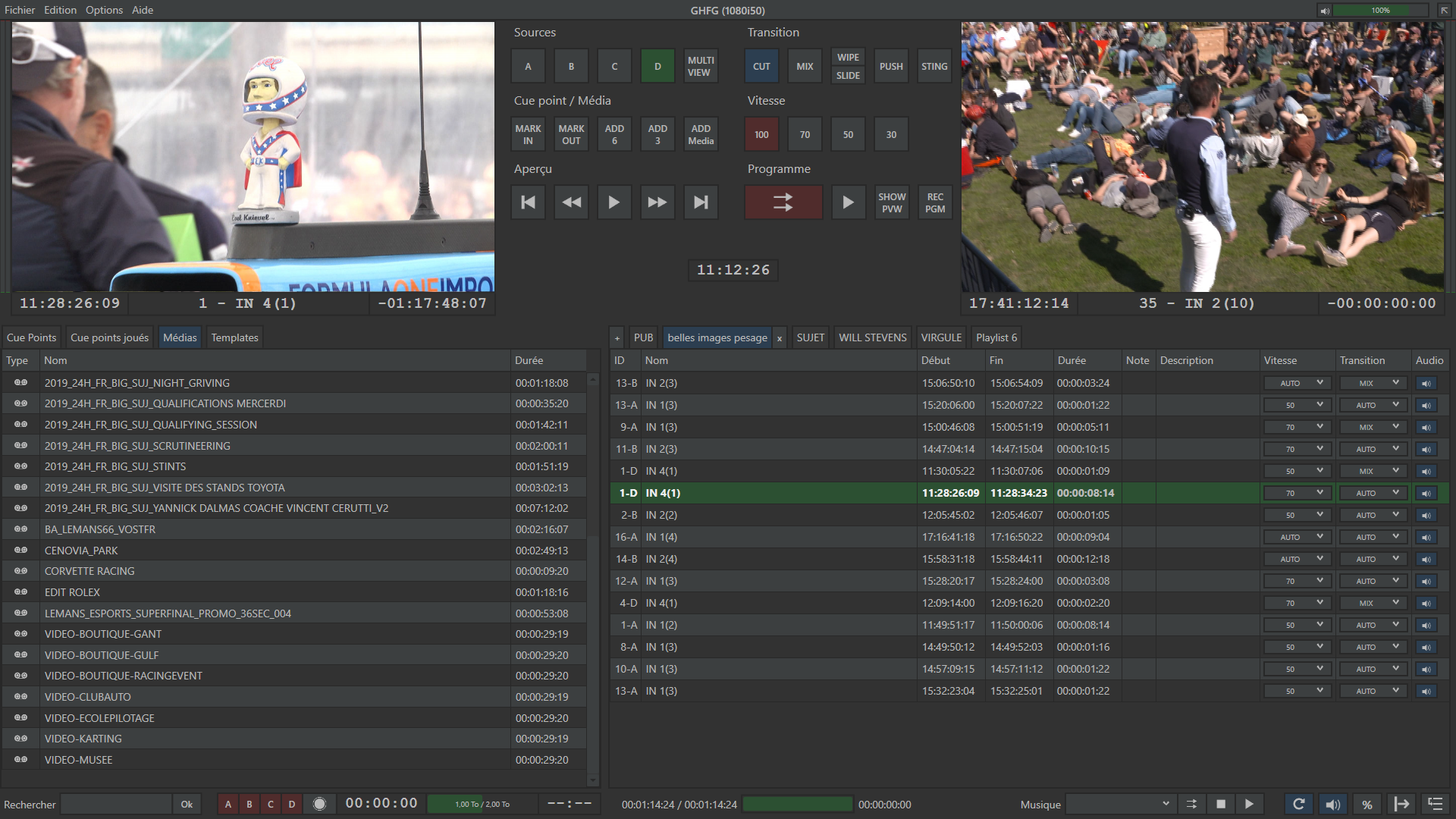Rewind the Aperçu preview

571,202
